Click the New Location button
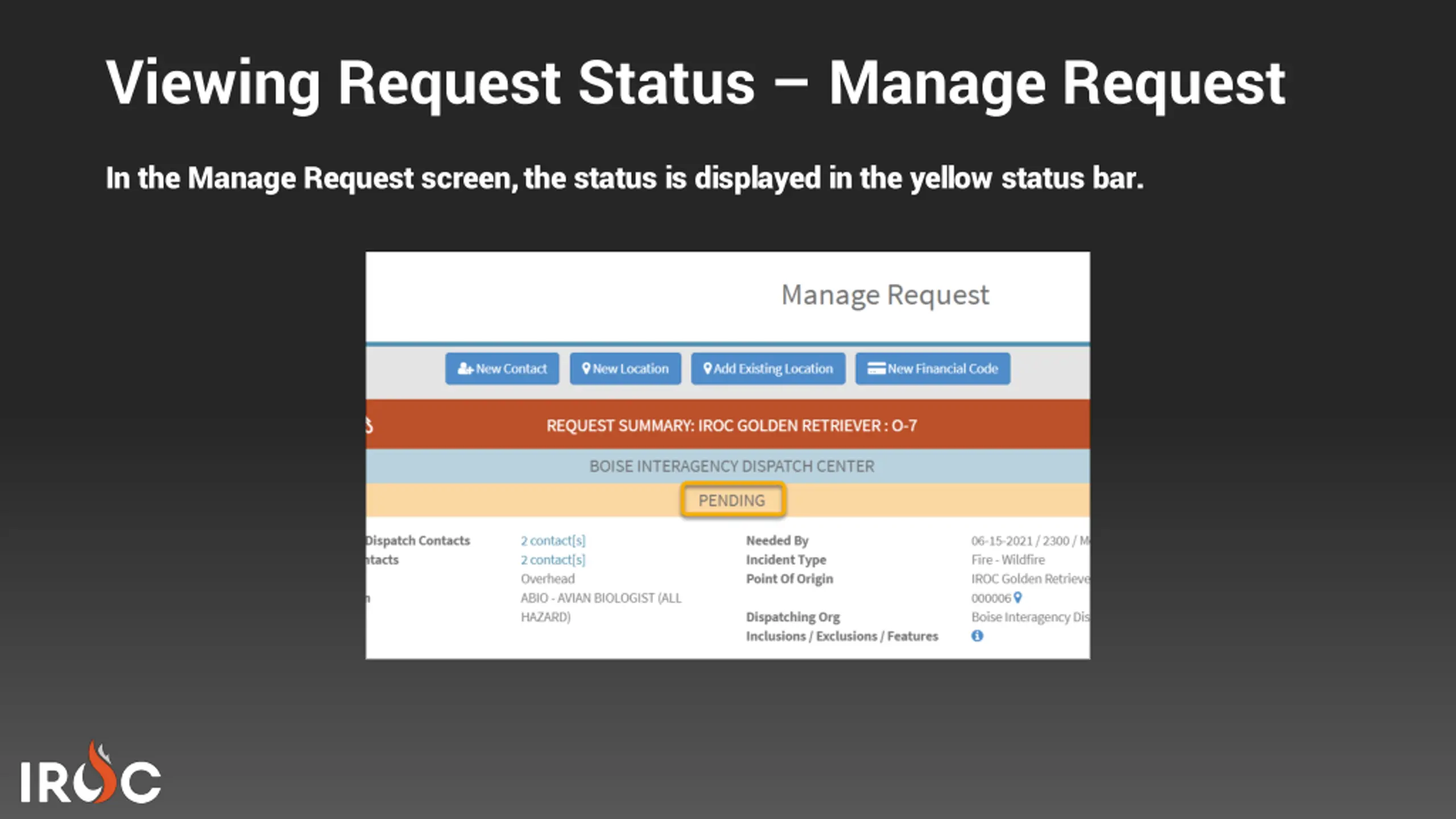Viewport: 1456px width, 819px height. [x=625, y=369]
